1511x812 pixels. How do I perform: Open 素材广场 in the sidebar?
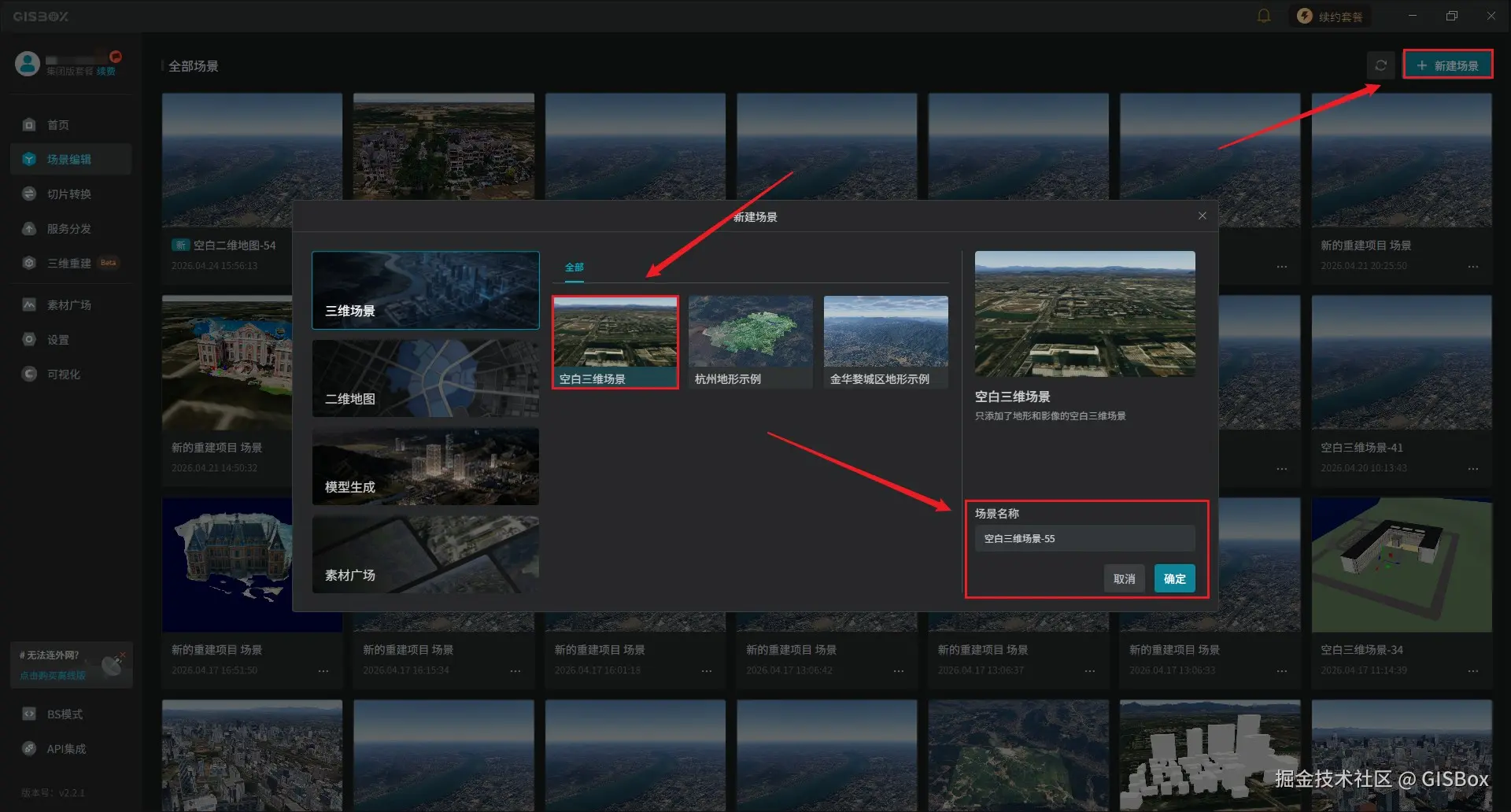pyautogui.click(x=71, y=305)
